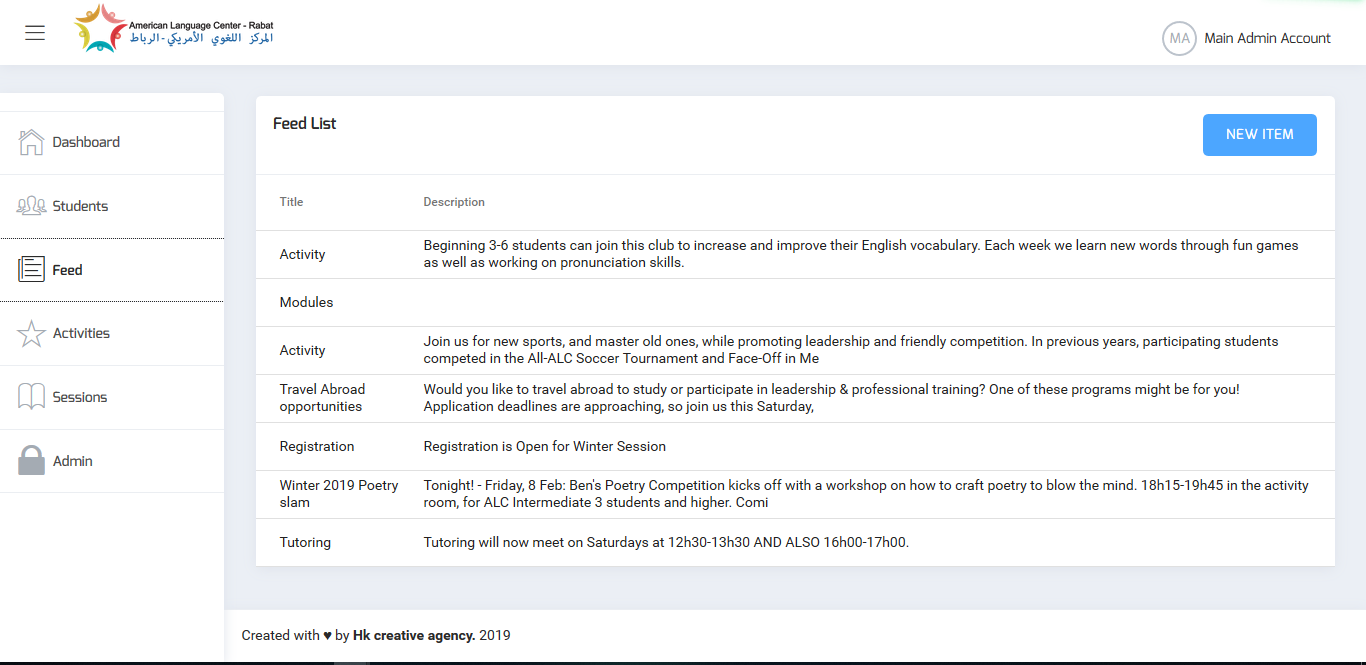Click the American Language Center logo

pos(174,29)
